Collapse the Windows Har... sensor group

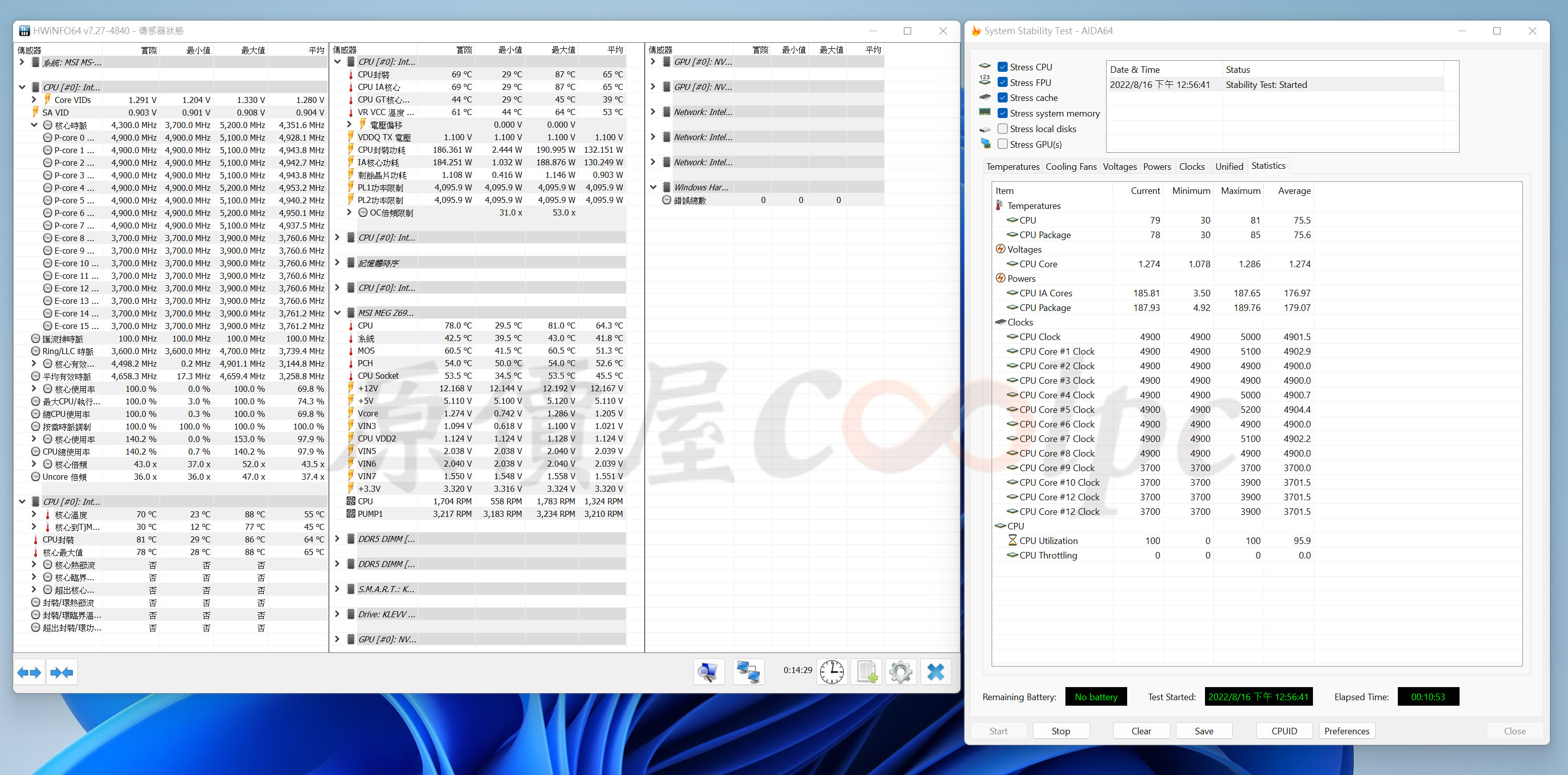653,187
